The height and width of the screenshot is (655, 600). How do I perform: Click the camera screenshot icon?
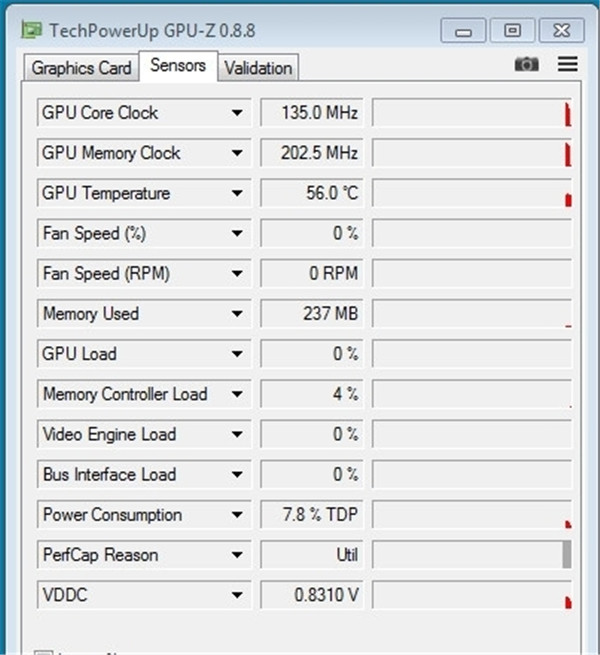click(526, 64)
